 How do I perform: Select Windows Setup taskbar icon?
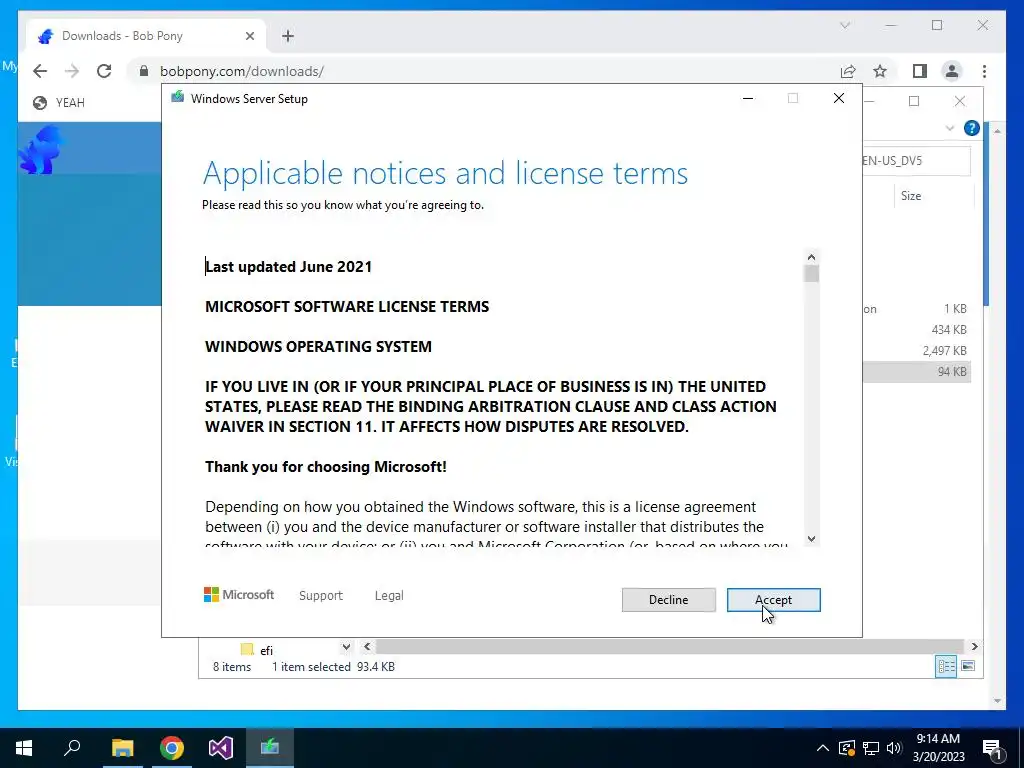click(x=270, y=748)
